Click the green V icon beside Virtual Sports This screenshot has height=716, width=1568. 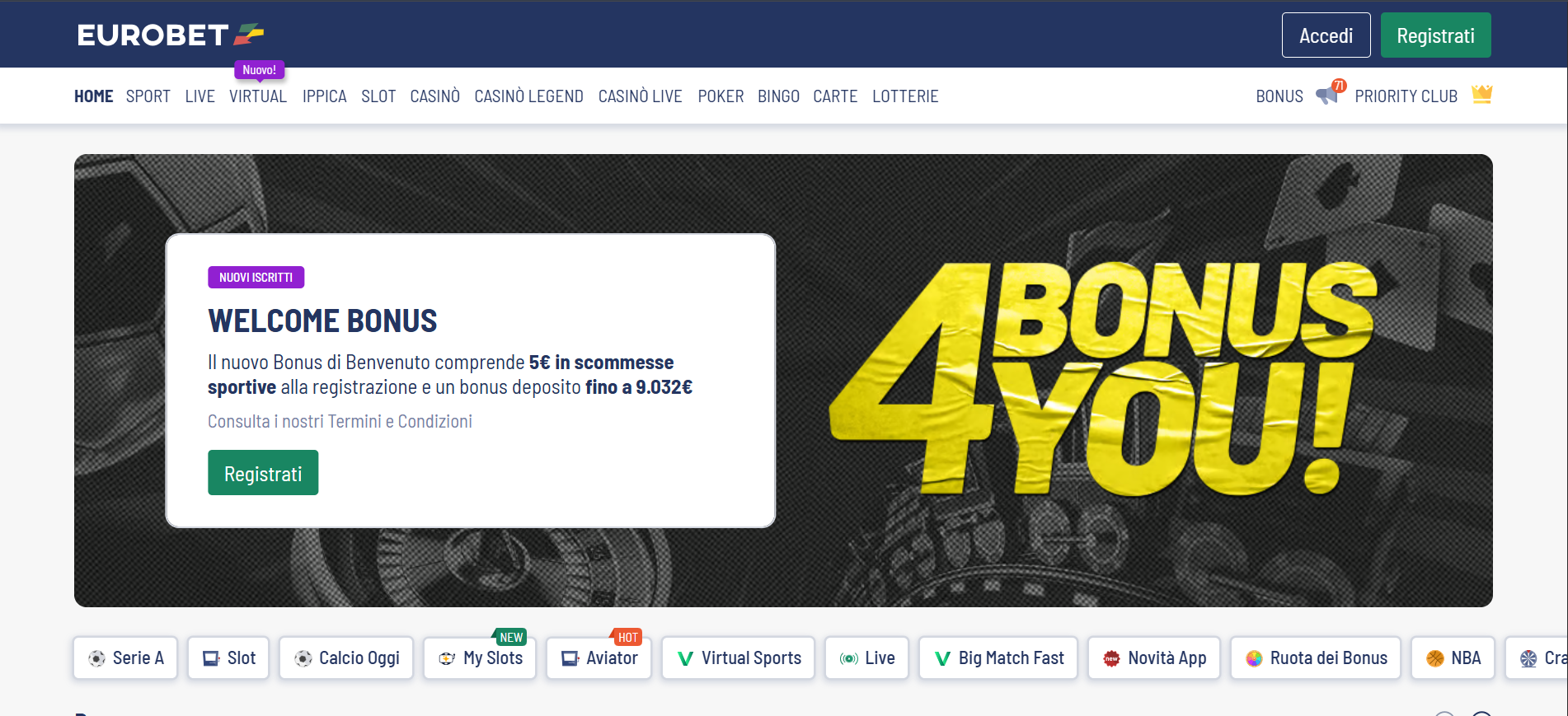click(685, 658)
